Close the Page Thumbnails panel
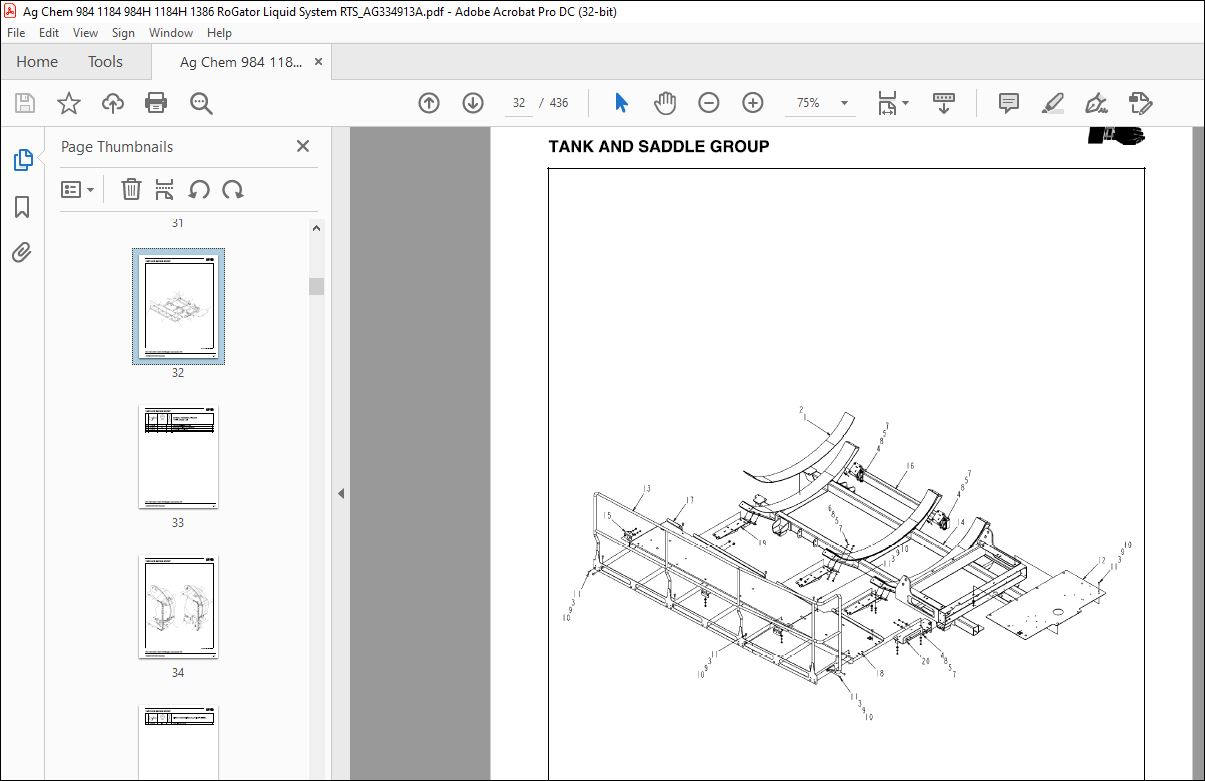Viewport: 1205px width, 781px height. [x=303, y=146]
